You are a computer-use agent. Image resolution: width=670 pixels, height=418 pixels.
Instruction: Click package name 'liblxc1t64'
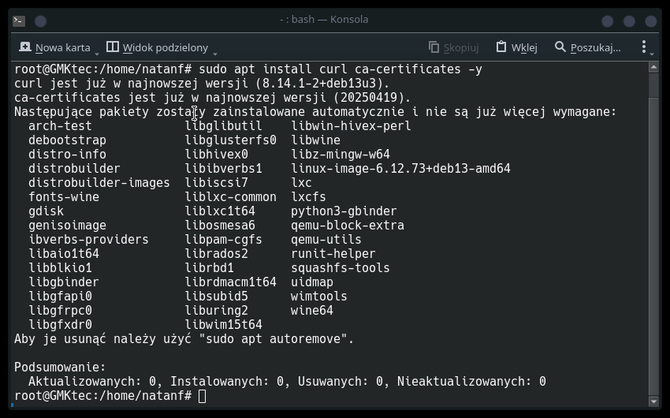220,211
